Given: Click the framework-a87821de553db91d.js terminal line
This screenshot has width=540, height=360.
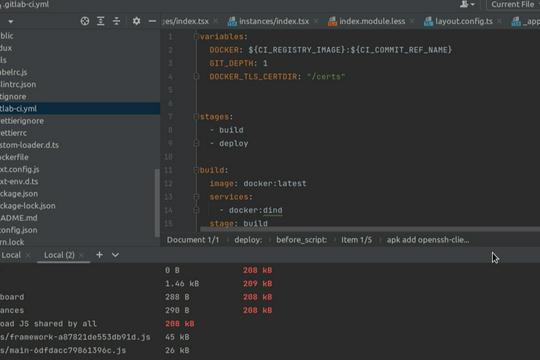Looking at the screenshot, I should [75, 337].
